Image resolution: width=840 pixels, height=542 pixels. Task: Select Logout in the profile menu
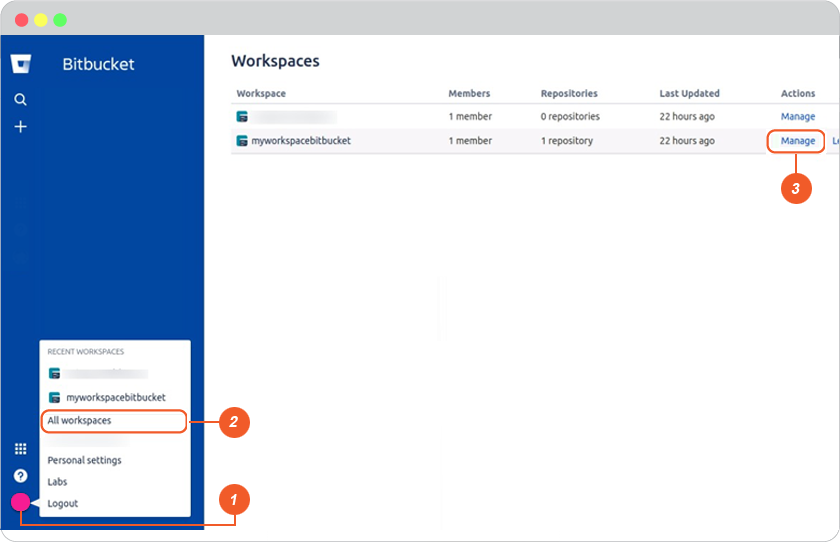click(x=62, y=503)
